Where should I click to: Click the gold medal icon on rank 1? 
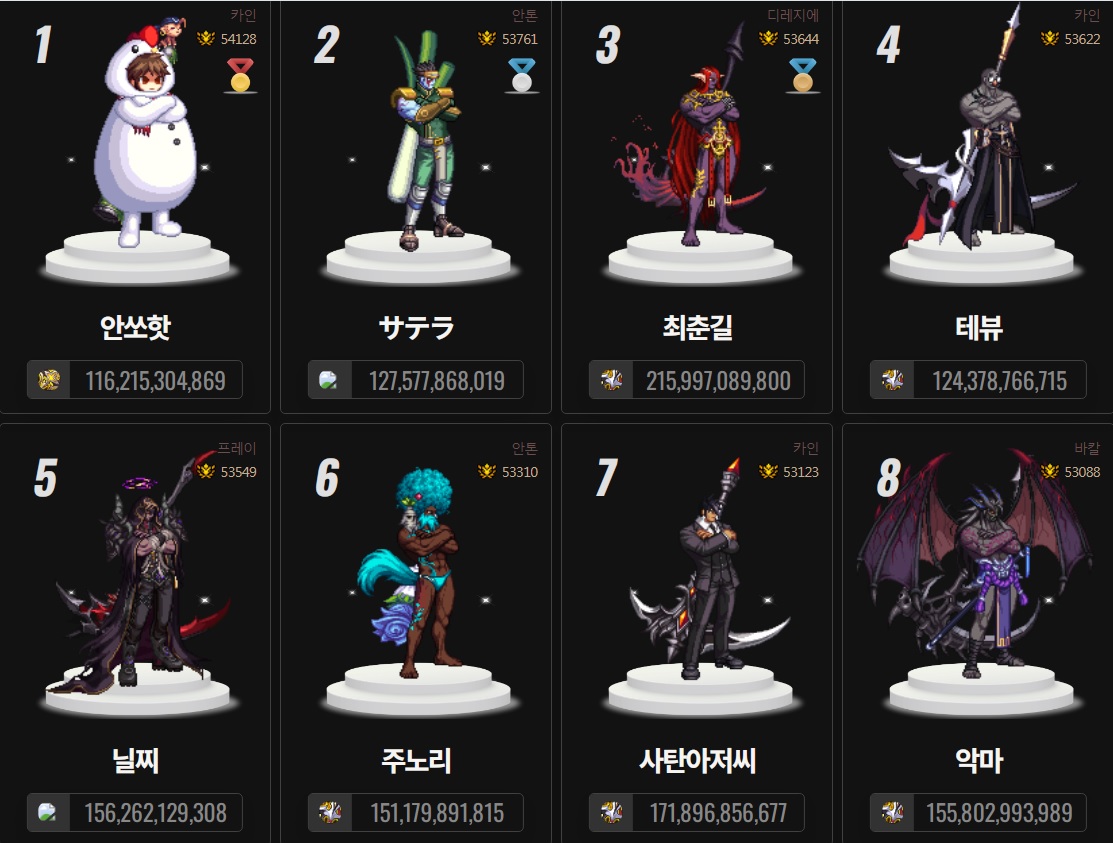241,75
